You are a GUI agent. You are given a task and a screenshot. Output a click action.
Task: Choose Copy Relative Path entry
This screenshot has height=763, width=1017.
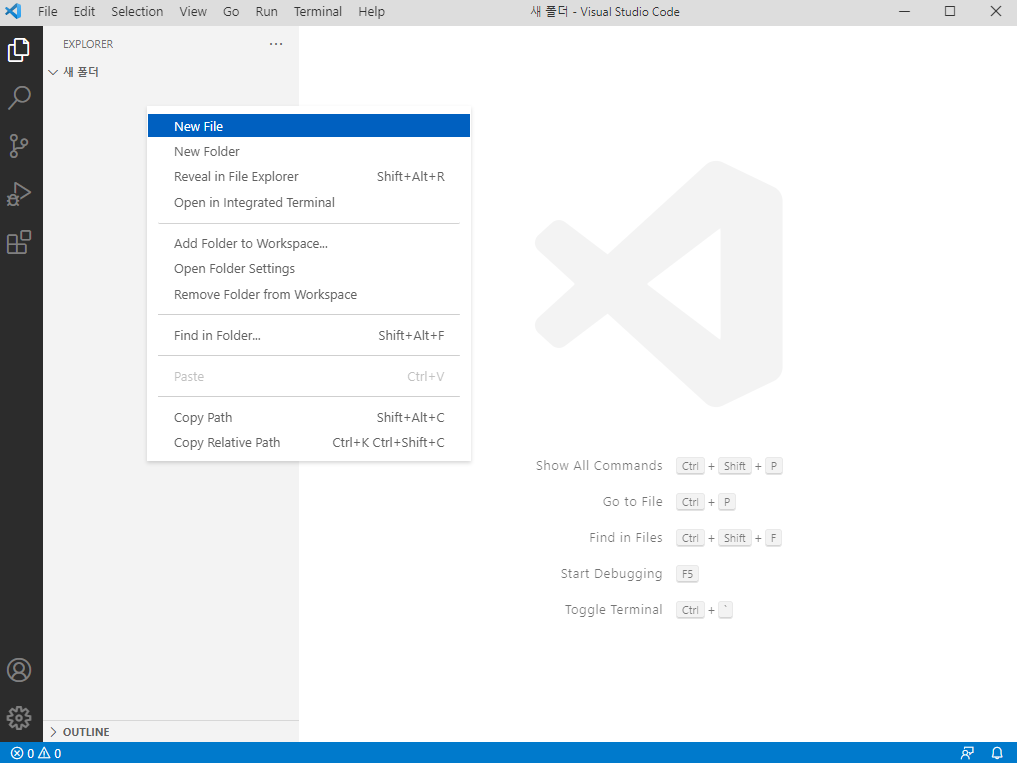[309, 442]
